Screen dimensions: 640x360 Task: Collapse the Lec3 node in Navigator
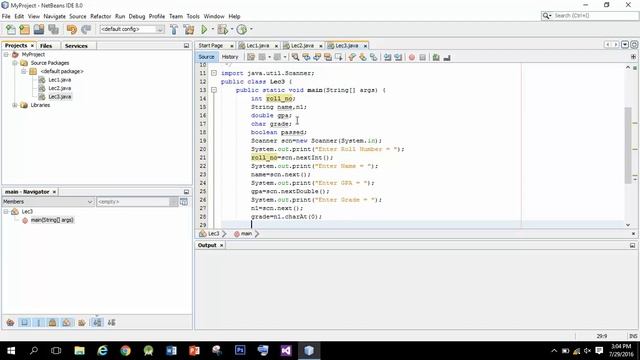pos(6,211)
